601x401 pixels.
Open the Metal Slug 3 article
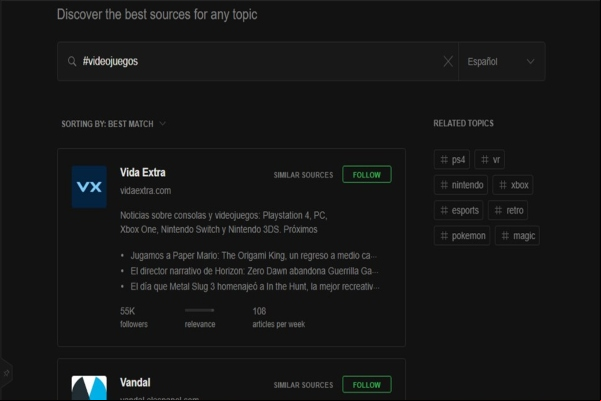[255, 287]
